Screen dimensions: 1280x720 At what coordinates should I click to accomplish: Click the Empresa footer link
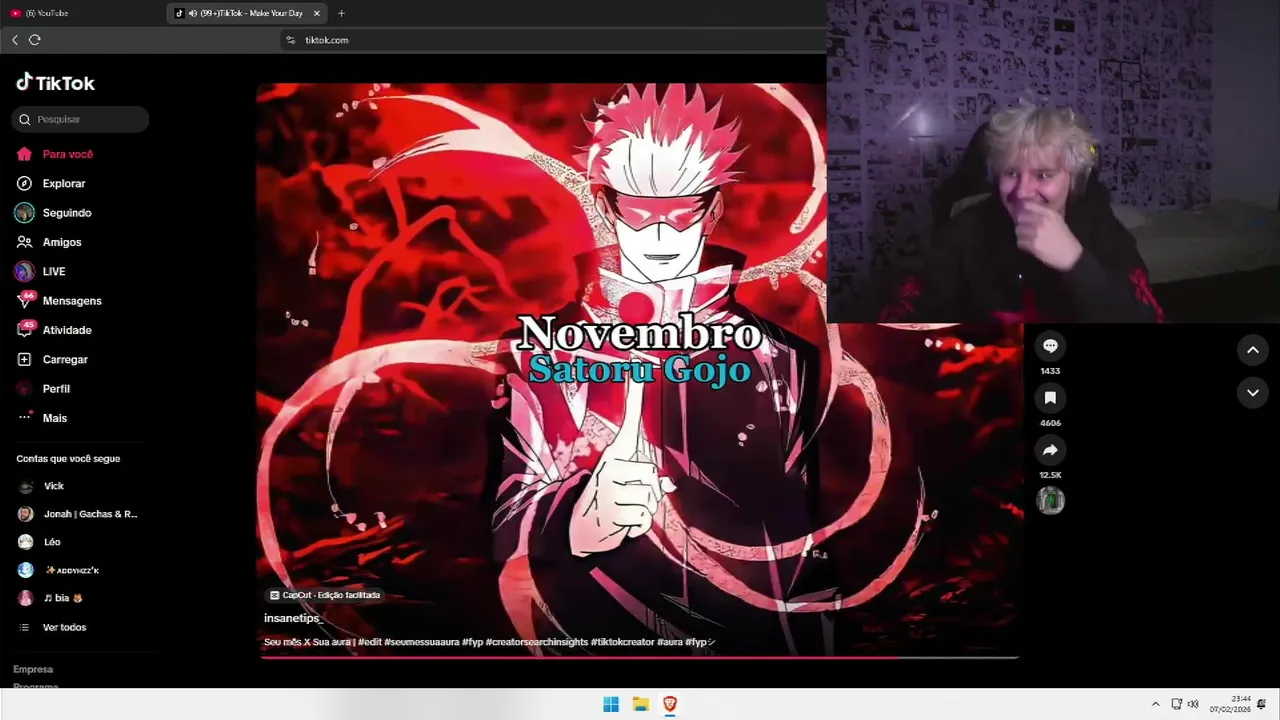[33, 669]
